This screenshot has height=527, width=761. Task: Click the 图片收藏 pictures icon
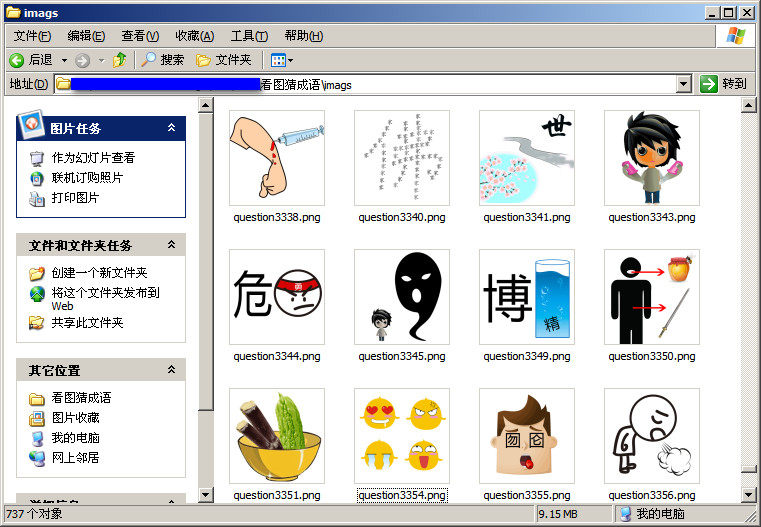coord(37,418)
